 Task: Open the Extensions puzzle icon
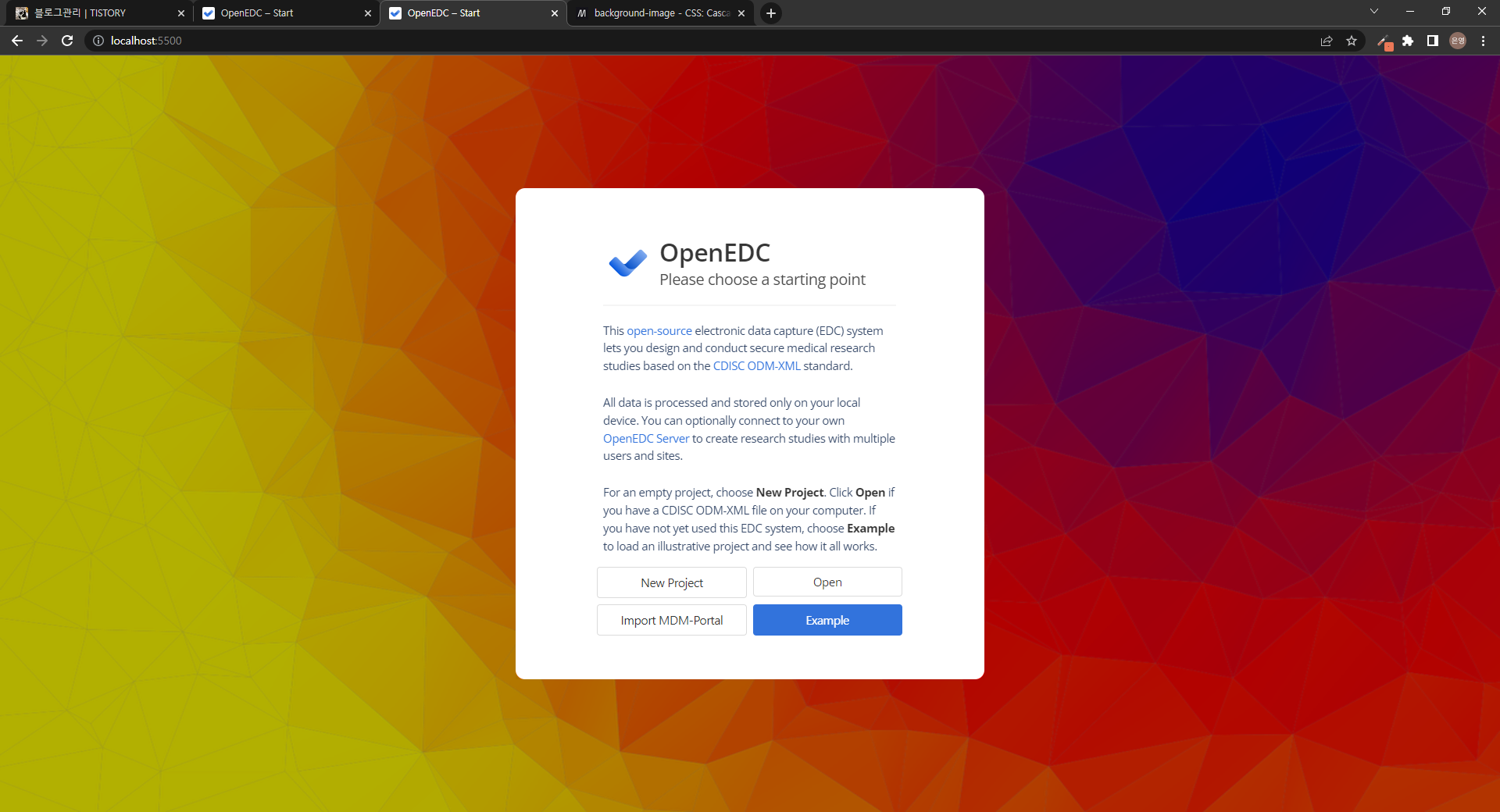[x=1408, y=41]
